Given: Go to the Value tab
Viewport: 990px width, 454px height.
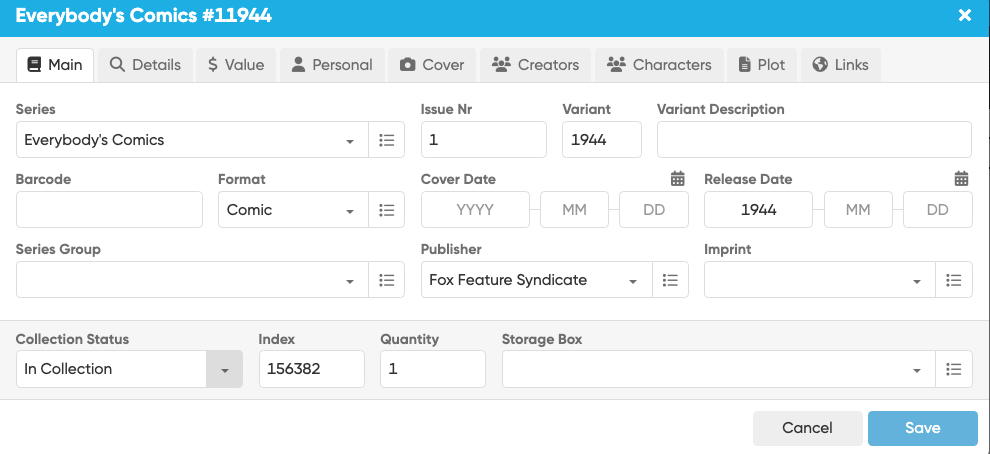Looking at the screenshot, I should pos(236,65).
